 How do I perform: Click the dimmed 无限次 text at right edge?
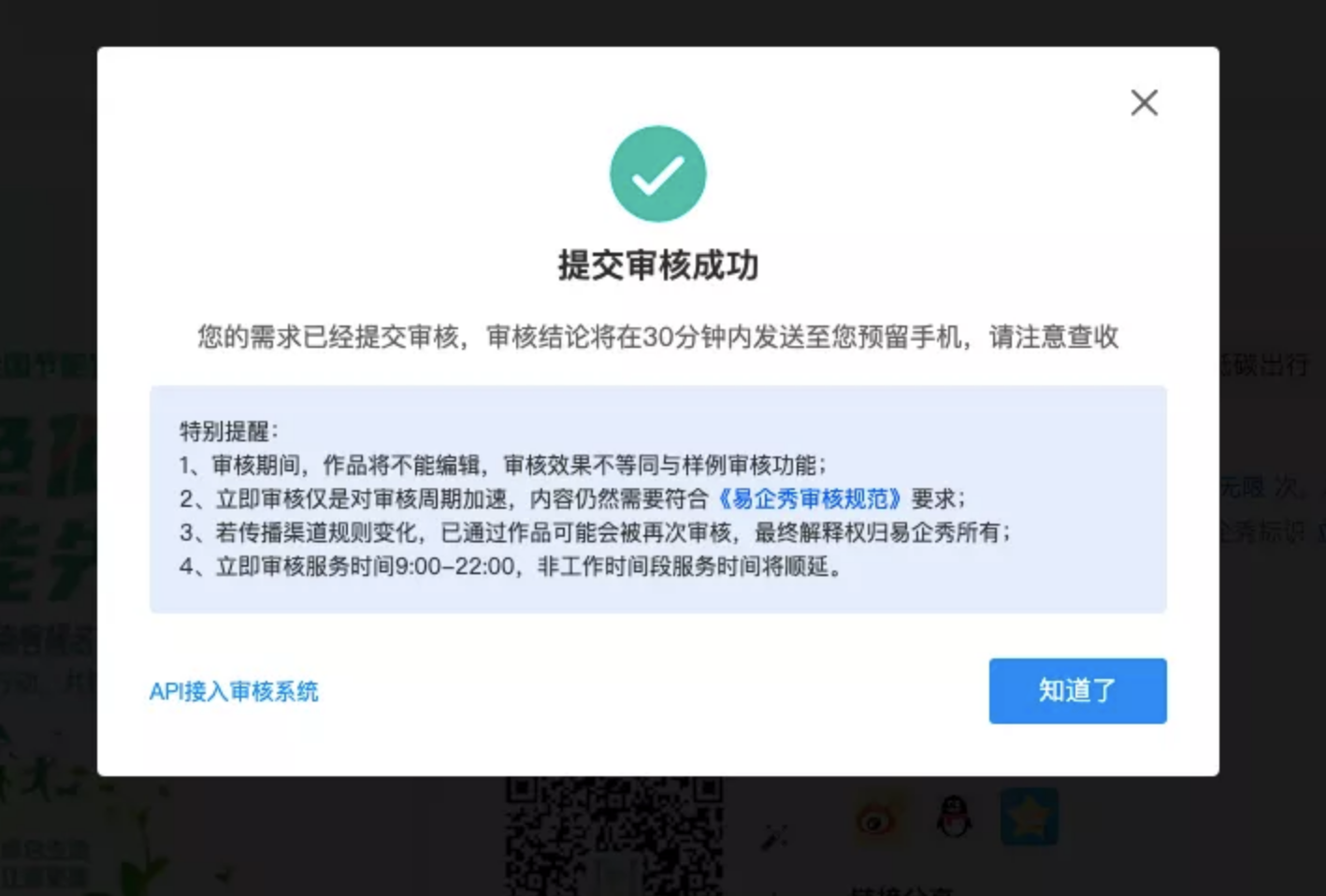point(1260,487)
